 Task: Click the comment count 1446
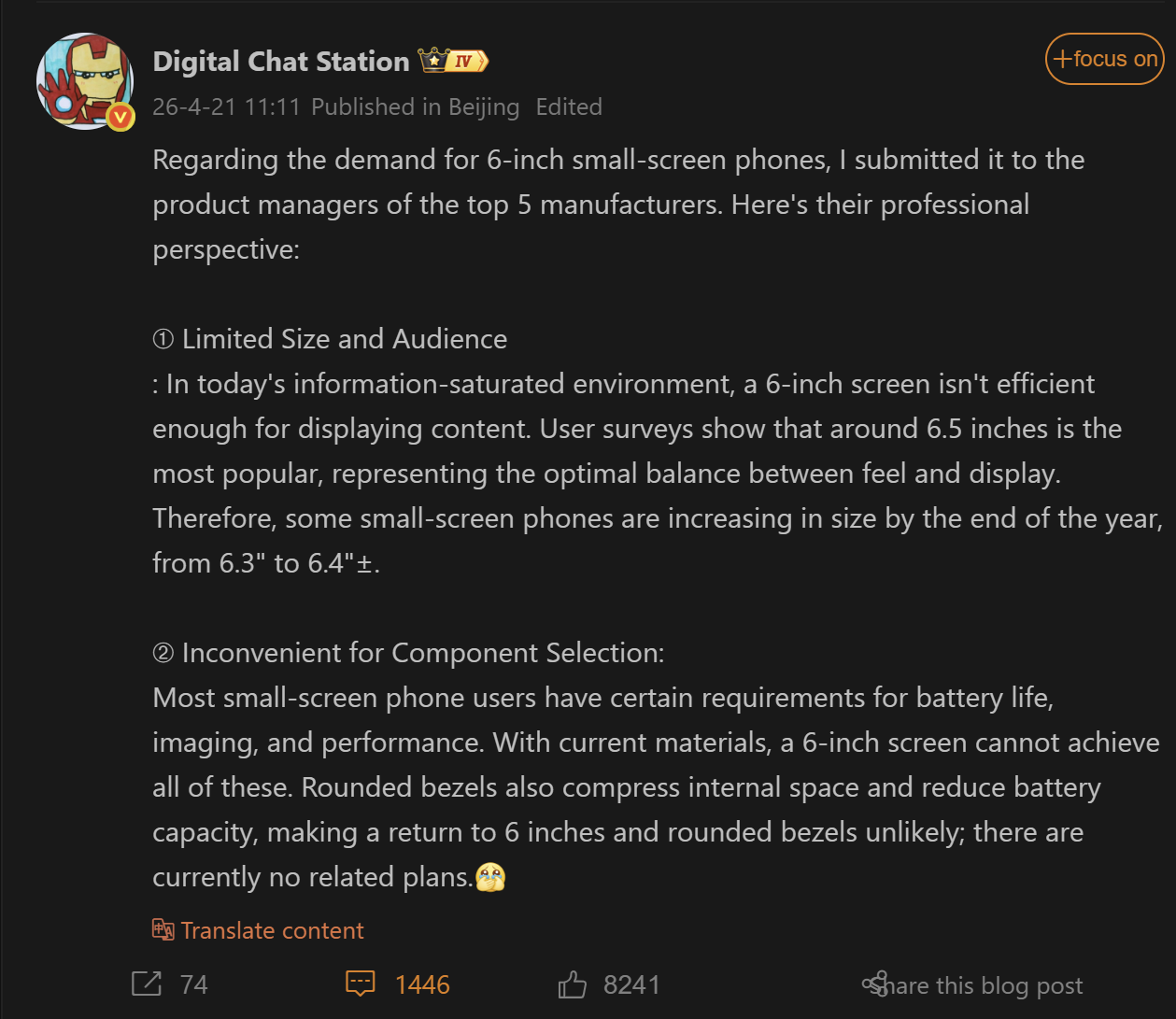point(422,984)
